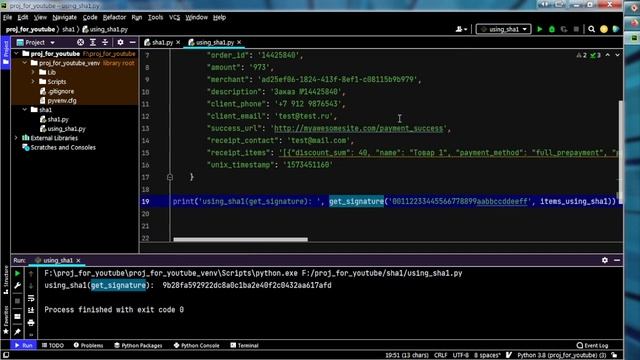The width and height of the screenshot is (640, 360).
Task: Collapse the proj_for_youtube root folder
Action: point(16,53)
